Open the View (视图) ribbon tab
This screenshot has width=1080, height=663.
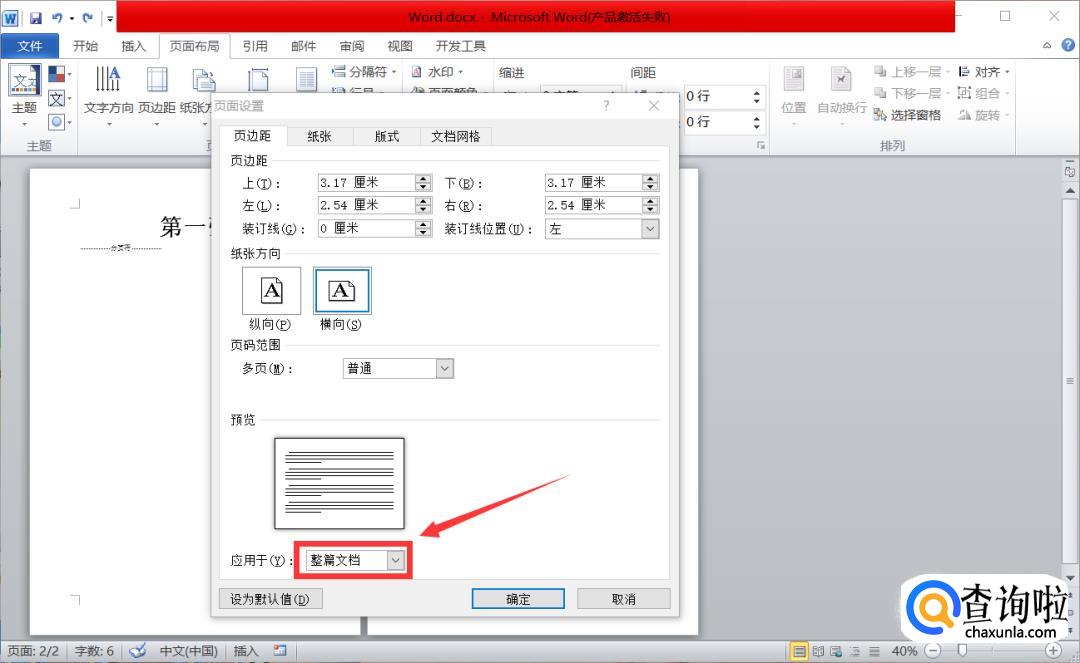pyautogui.click(x=399, y=45)
